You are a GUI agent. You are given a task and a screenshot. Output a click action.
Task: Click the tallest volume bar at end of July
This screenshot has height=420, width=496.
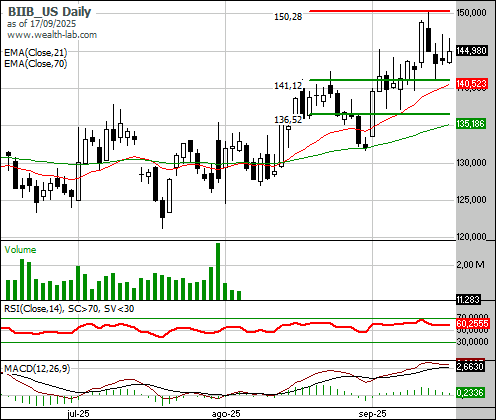point(218,271)
